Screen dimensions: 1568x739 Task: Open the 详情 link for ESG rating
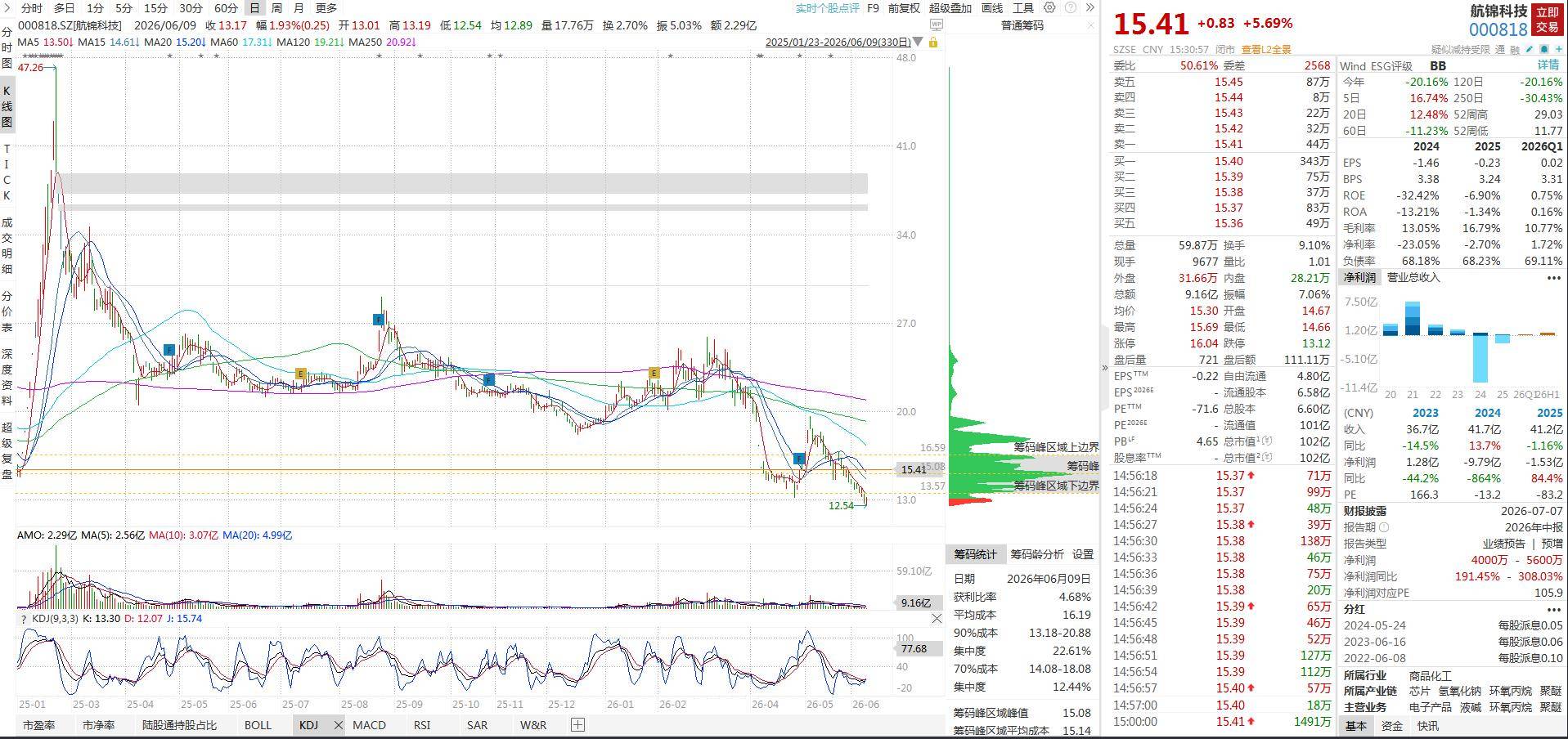[1548, 65]
